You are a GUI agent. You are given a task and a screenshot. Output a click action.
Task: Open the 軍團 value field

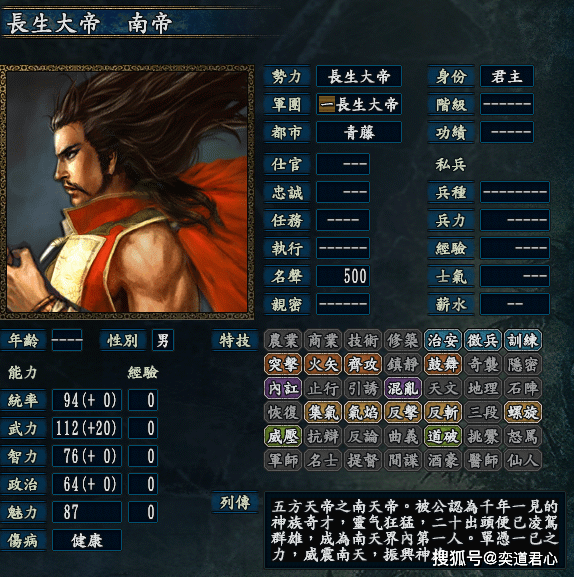click(359, 104)
